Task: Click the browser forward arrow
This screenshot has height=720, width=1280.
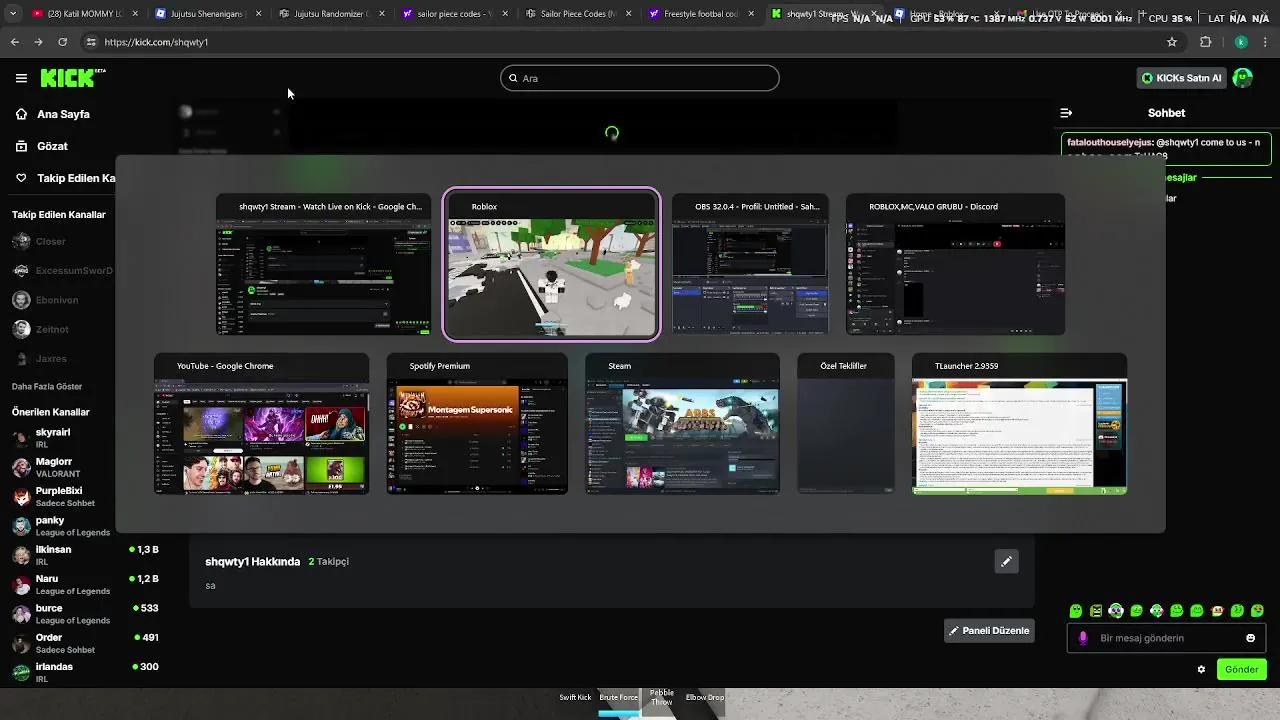Action: [x=38, y=42]
